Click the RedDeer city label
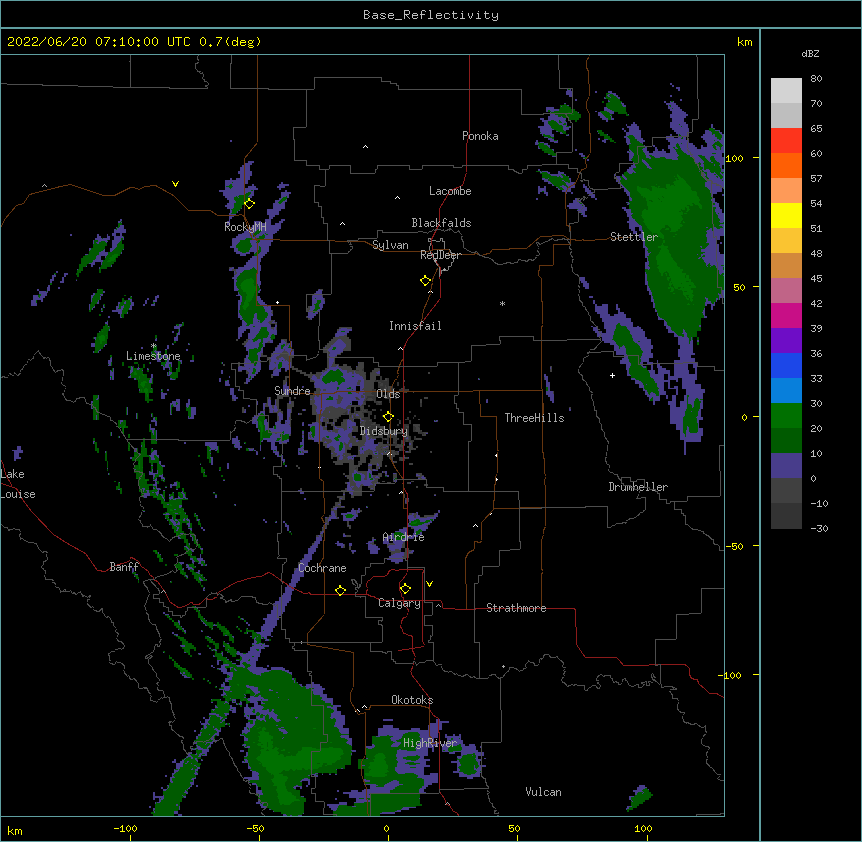The image size is (862, 842). pos(440,255)
